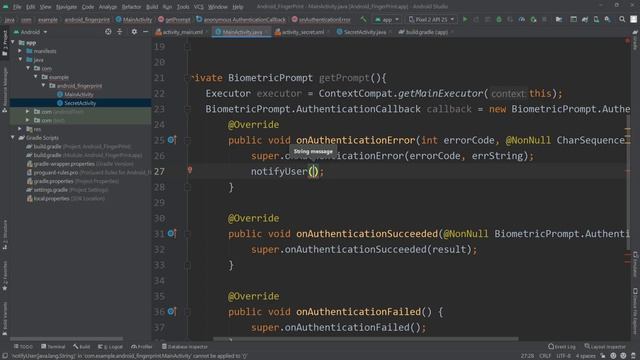The height and width of the screenshot is (360, 640).
Task: Toggle the Event Log tool window
Action: coord(562,347)
